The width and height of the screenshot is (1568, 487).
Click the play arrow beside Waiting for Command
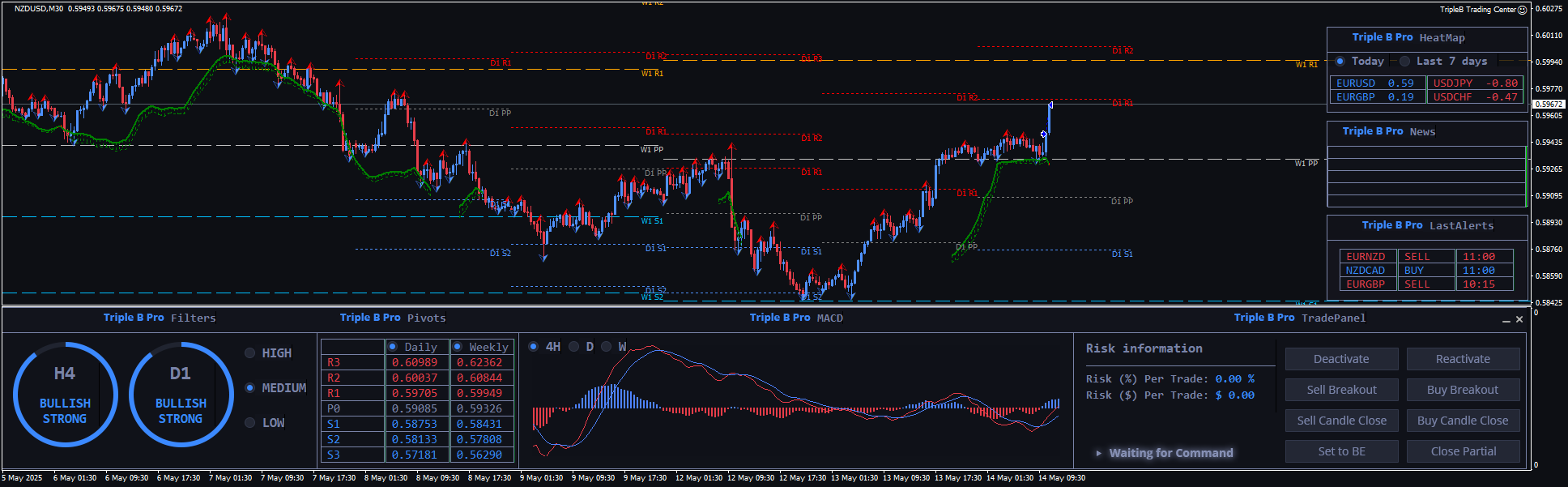pos(1098,453)
